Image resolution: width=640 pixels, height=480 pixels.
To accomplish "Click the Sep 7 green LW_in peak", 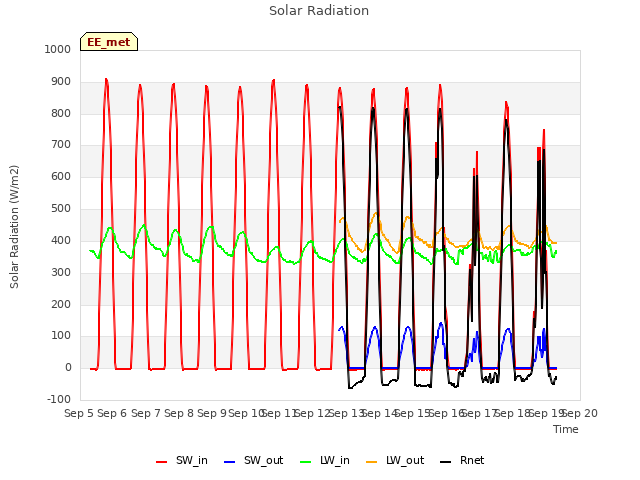I will [x=144, y=225].
